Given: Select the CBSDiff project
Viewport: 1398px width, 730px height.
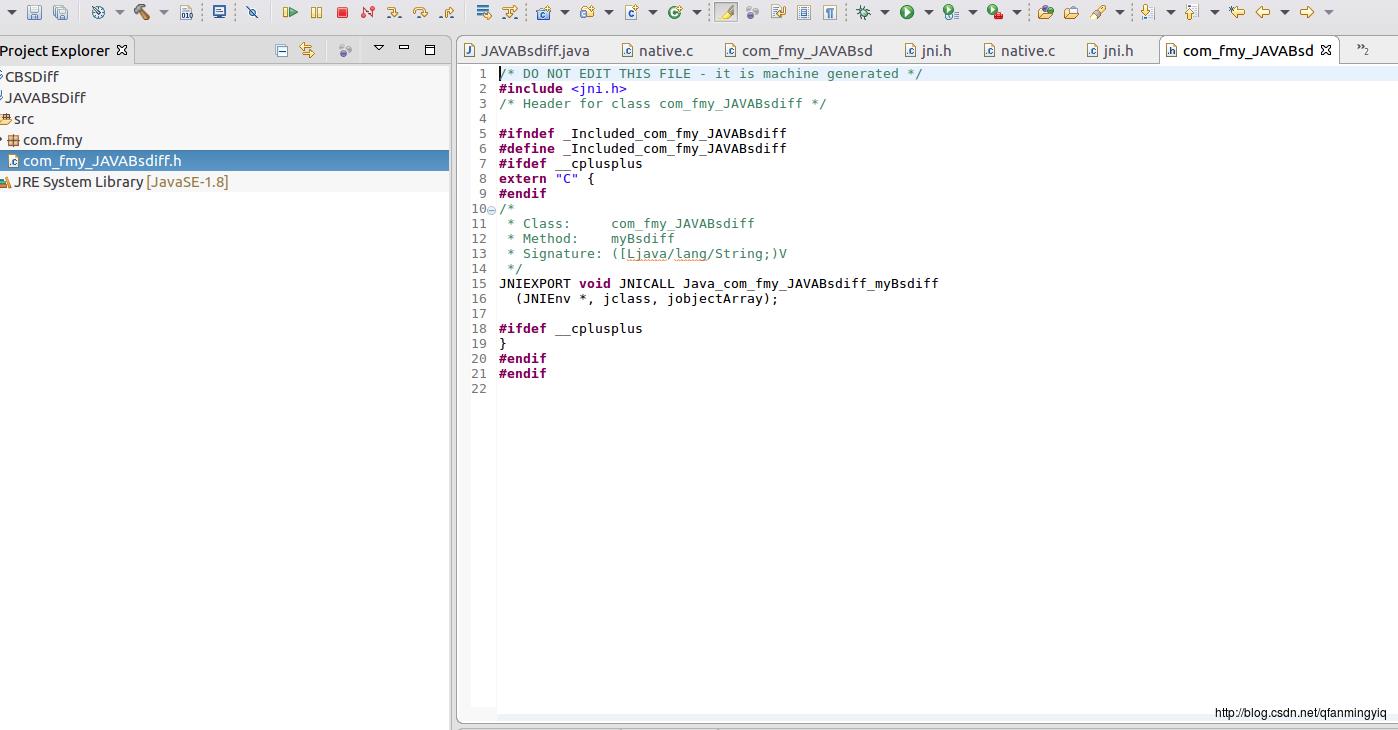Looking at the screenshot, I should 32,77.
